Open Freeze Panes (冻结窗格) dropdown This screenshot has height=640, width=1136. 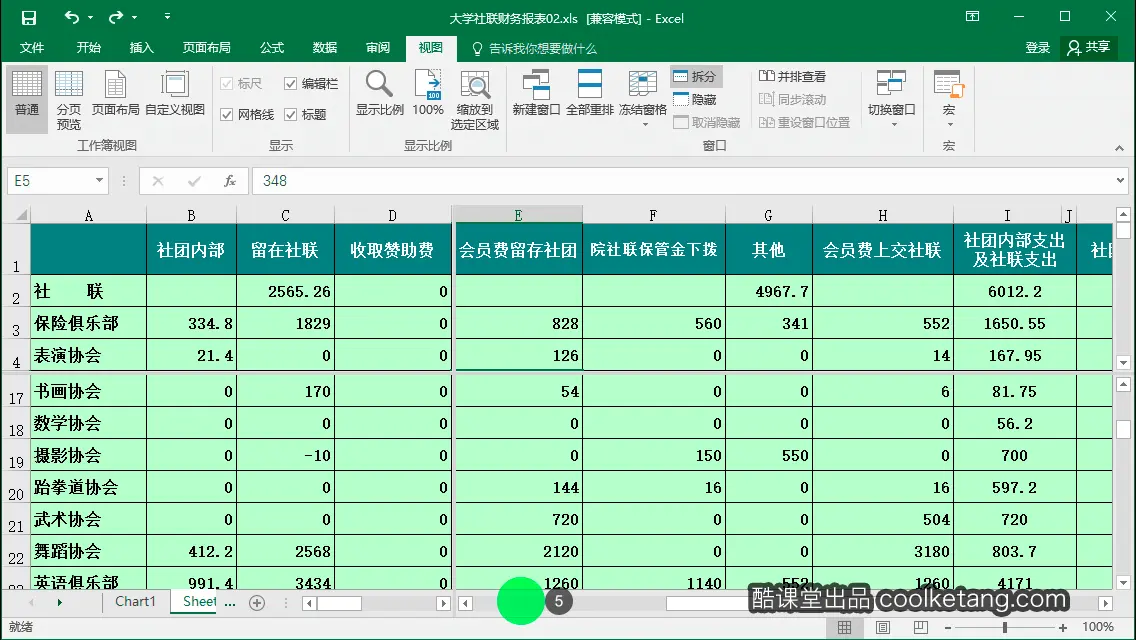[x=643, y=99]
